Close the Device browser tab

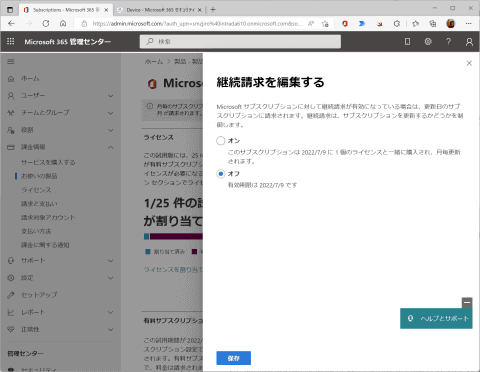(x=200, y=10)
